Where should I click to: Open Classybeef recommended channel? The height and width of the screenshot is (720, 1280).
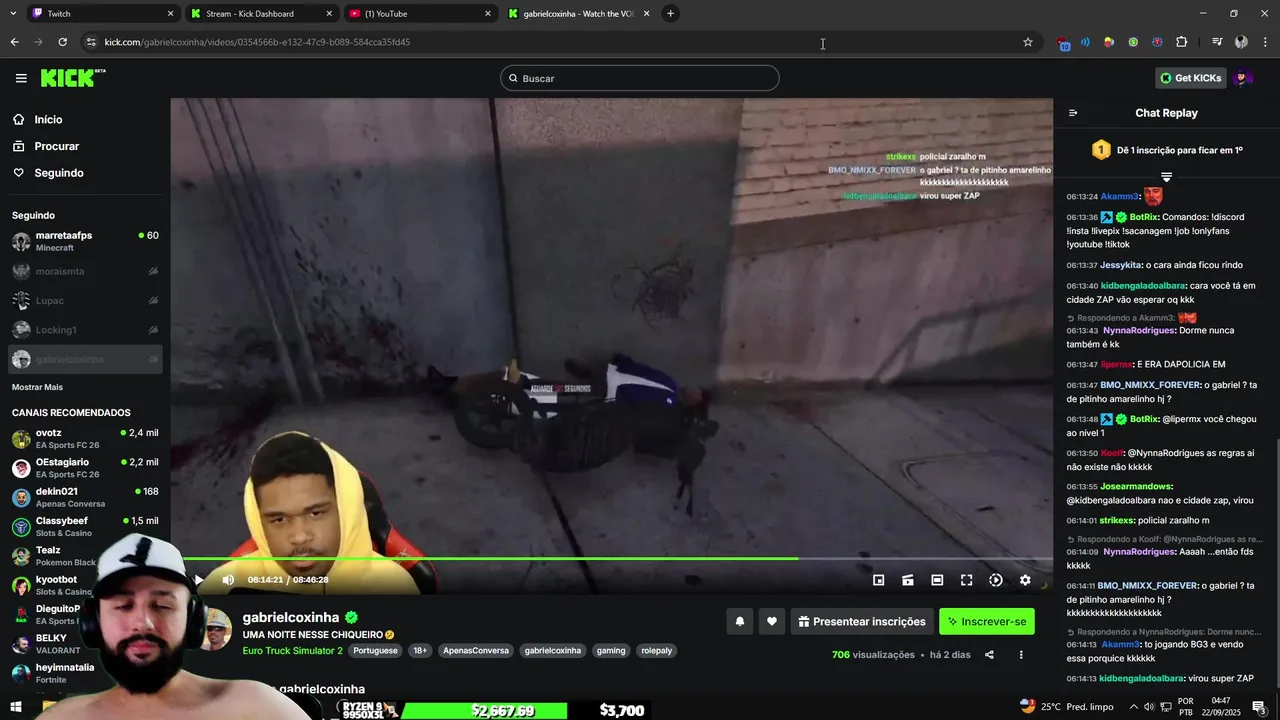point(85,527)
